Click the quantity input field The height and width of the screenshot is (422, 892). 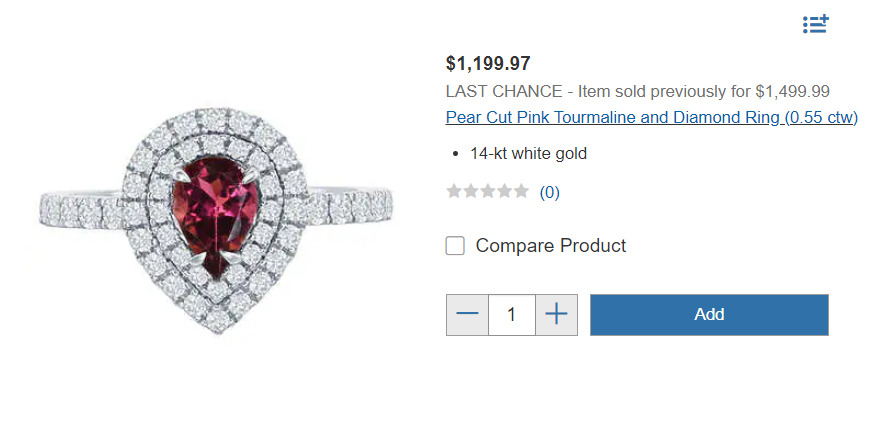[x=512, y=315]
